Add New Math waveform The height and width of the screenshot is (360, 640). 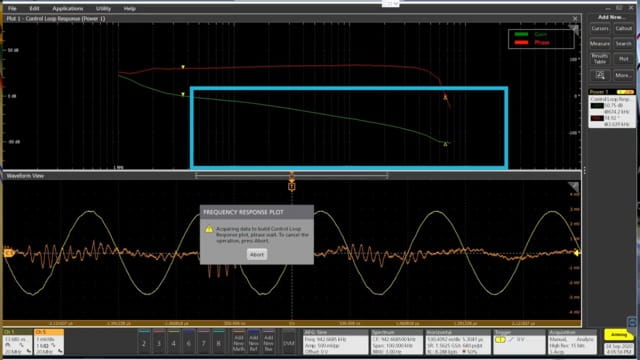[x=238, y=342]
